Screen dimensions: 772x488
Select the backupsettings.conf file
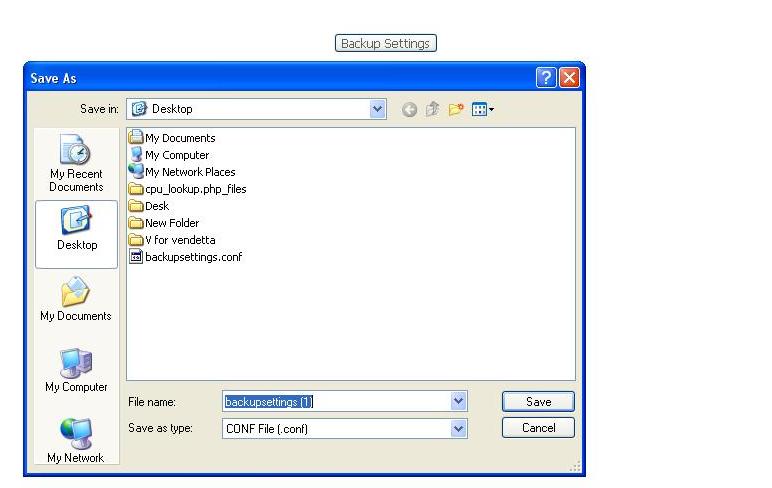tap(185, 257)
